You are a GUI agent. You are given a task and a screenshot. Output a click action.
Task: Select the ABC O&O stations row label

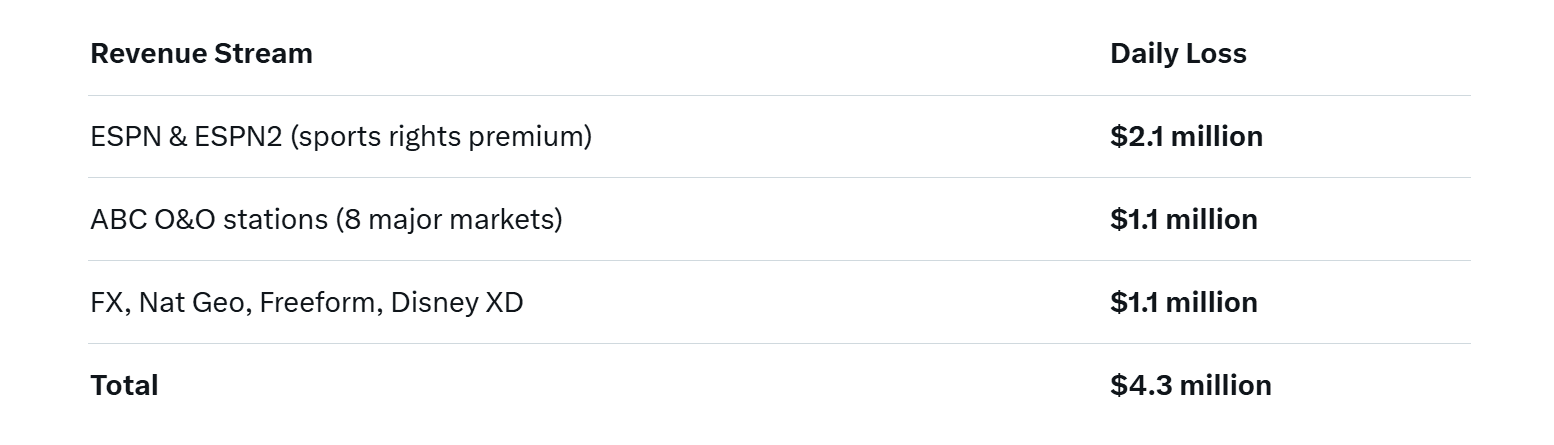pos(326,219)
